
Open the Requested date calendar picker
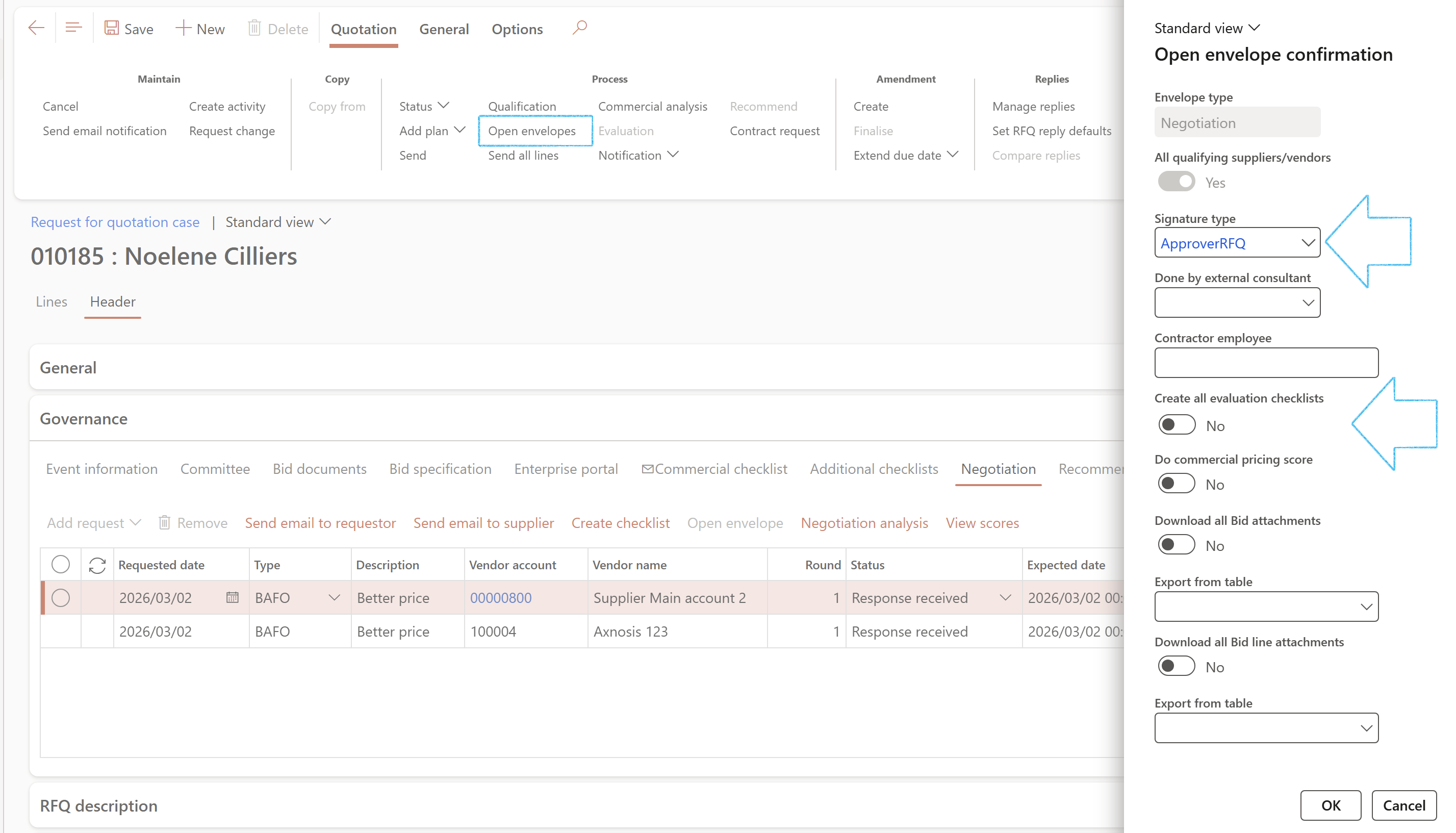click(232, 598)
